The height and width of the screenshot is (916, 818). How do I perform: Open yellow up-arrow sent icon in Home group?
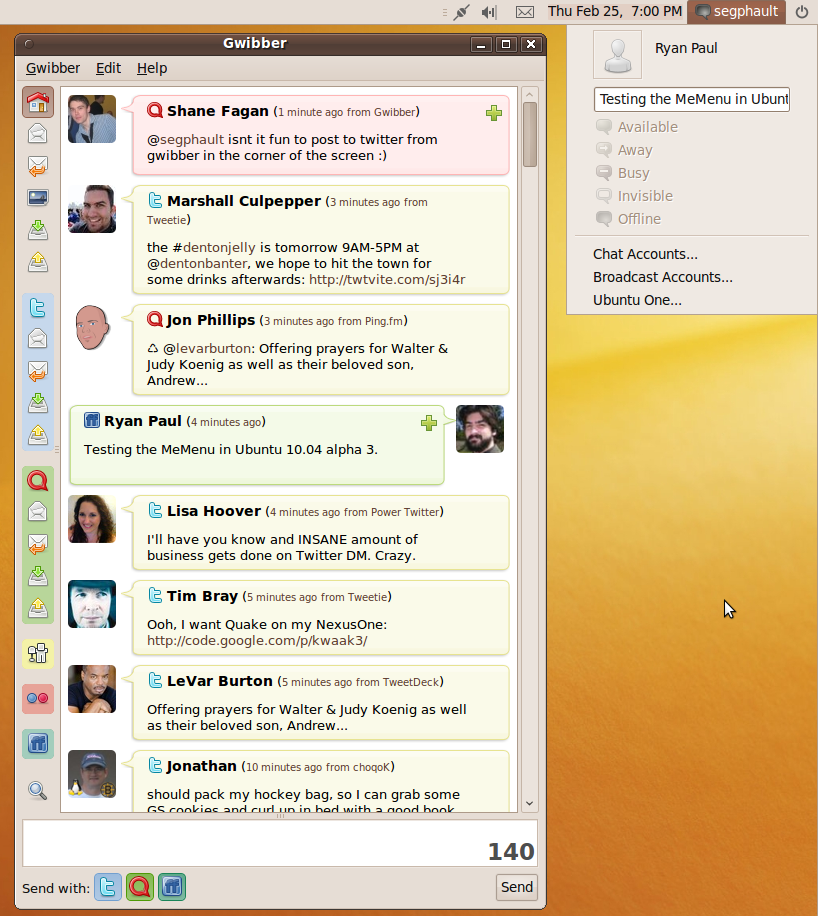point(38,262)
